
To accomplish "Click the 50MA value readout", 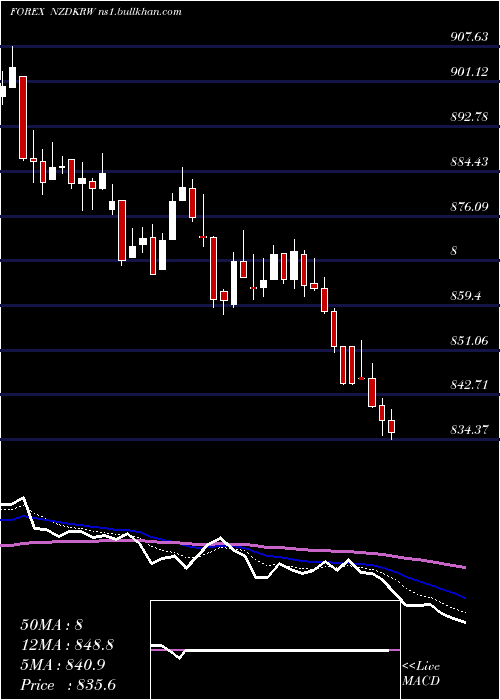I will (x=52, y=625).
